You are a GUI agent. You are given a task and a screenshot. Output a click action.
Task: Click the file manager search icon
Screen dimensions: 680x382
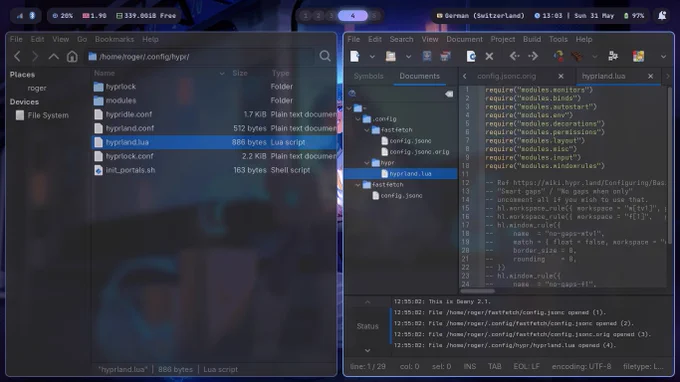(x=325, y=56)
